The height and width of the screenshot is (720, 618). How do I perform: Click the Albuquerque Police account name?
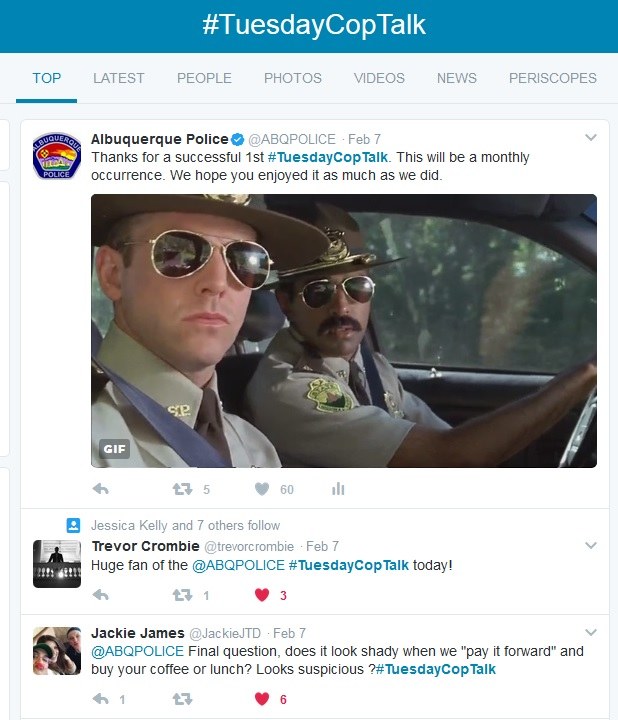(x=160, y=139)
